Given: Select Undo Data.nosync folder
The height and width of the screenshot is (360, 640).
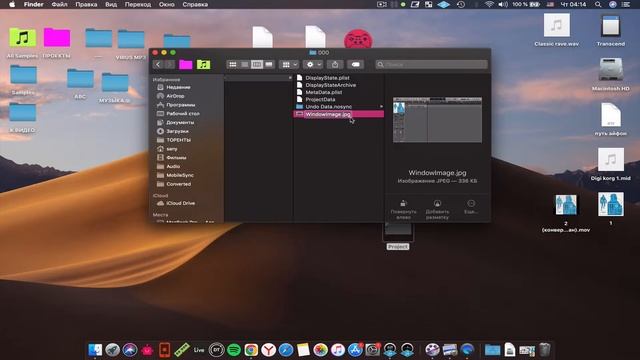Looking at the screenshot, I should 339,107.
